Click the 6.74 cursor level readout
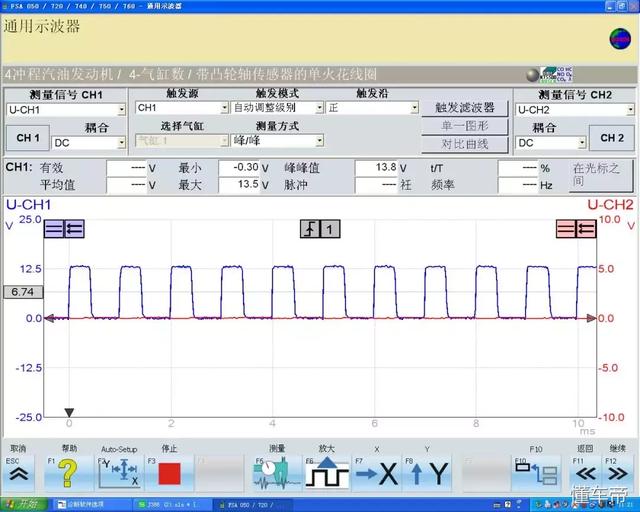 (23, 292)
